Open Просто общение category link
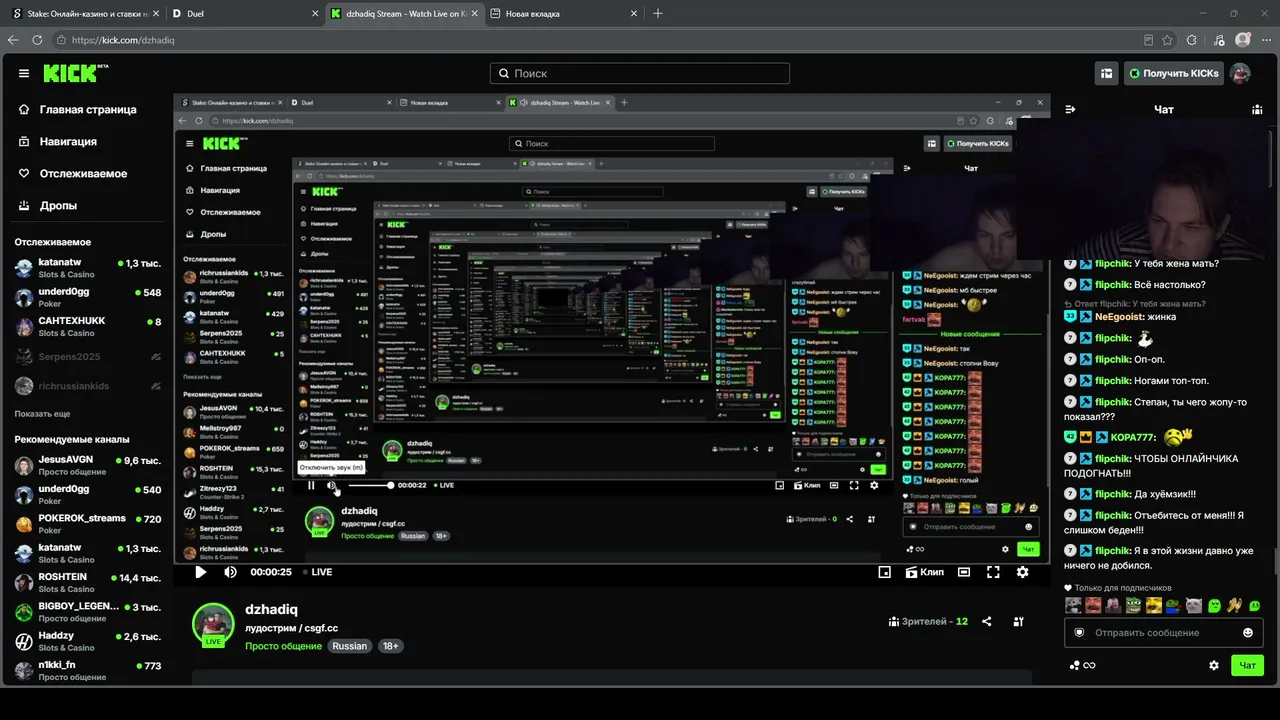The width and height of the screenshot is (1280, 720). tap(283, 646)
